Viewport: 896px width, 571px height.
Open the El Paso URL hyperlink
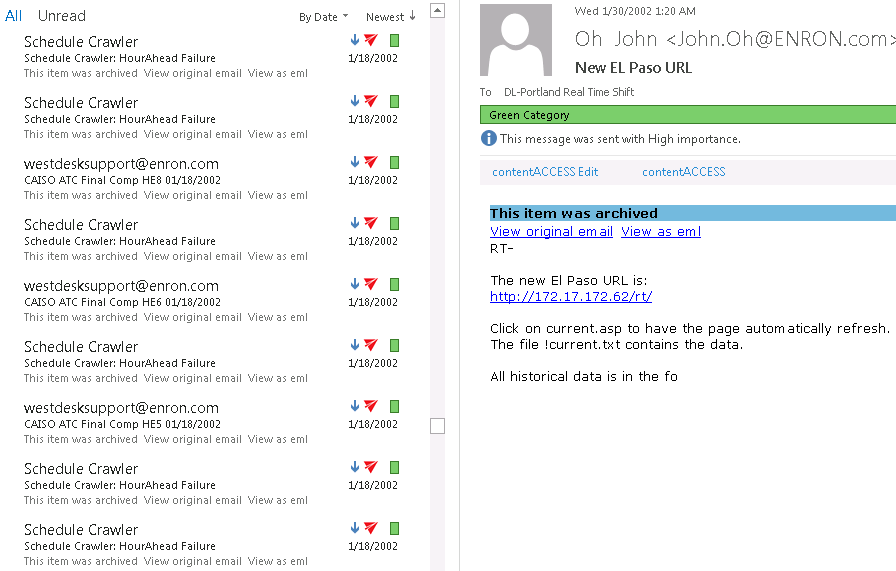coord(570,297)
